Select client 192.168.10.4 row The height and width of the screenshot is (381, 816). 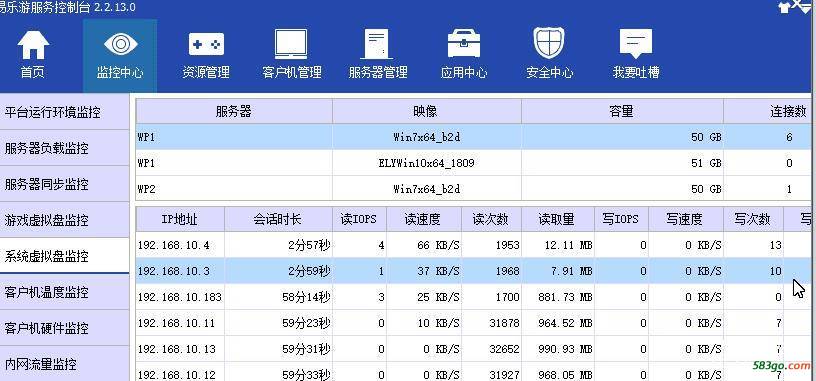(x=474, y=245)
